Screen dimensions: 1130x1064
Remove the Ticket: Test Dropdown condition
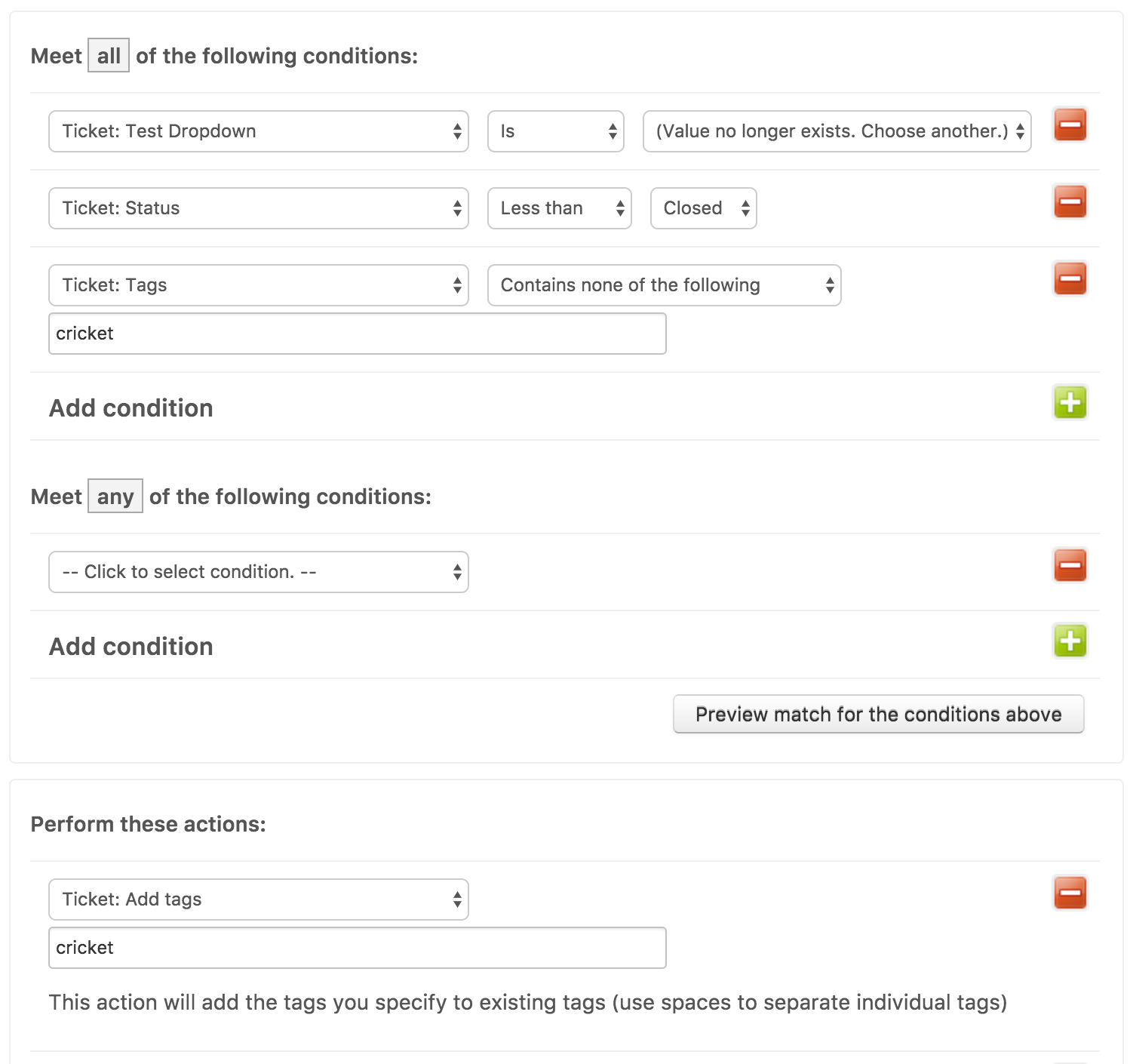coord(1070,125)
